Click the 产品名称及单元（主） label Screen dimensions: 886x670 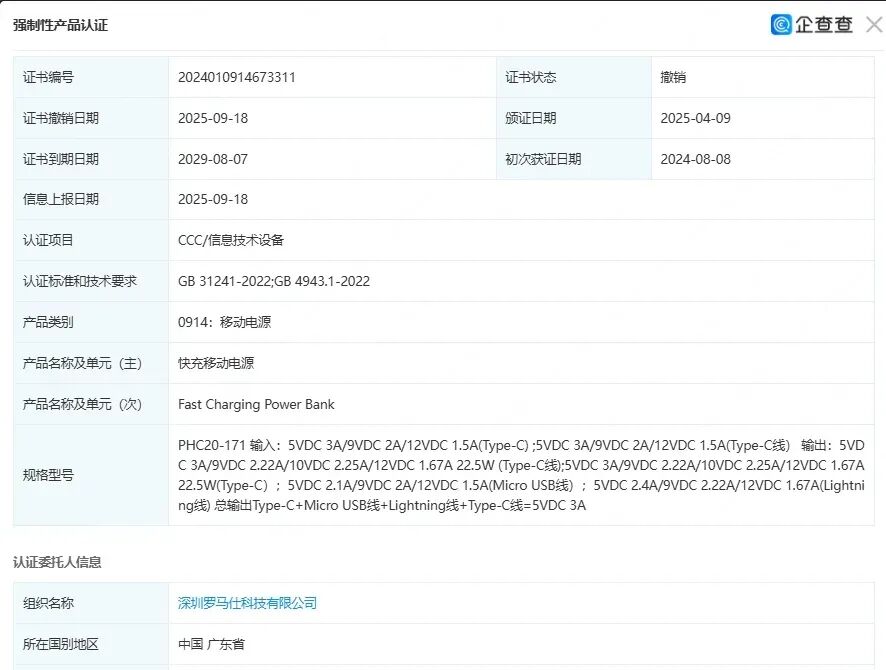82,363
